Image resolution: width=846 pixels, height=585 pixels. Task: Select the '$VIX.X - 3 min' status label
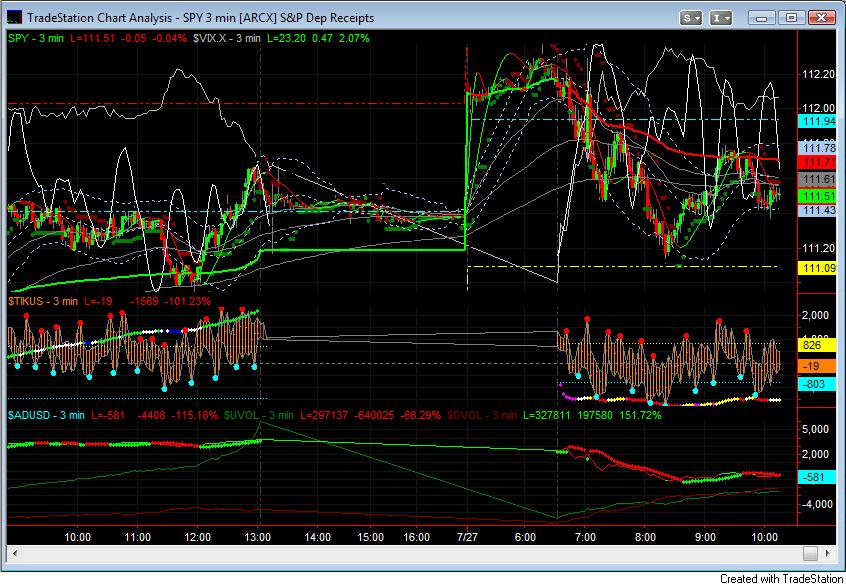coord(227,38)
